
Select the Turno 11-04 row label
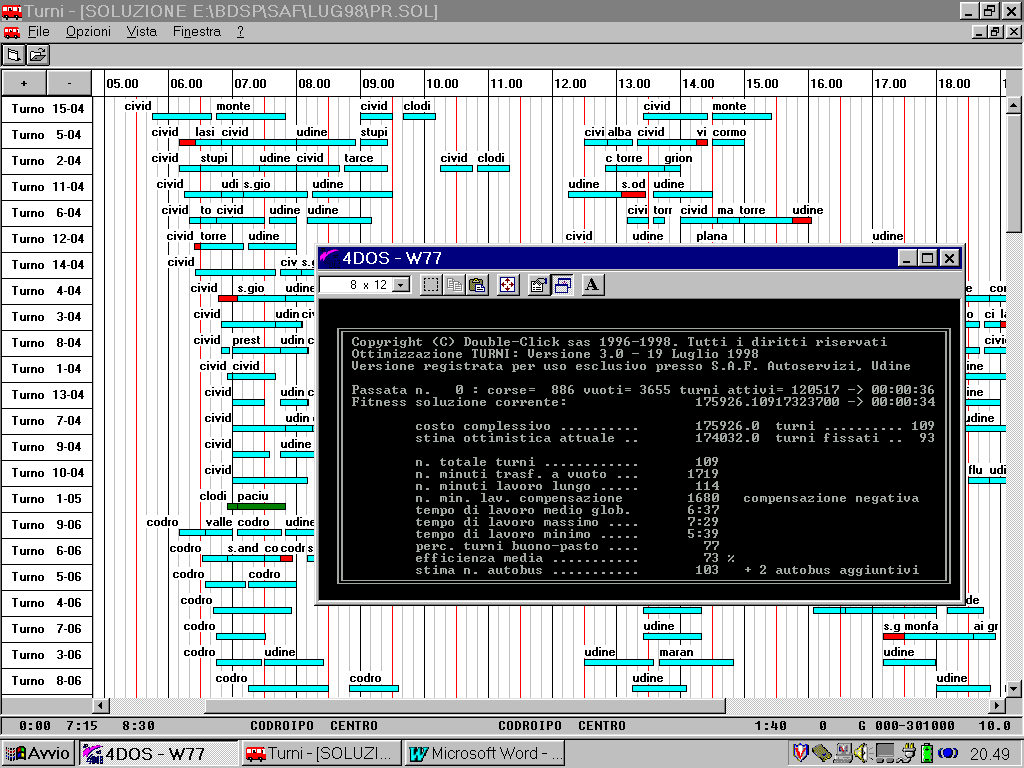pos(47,187)
